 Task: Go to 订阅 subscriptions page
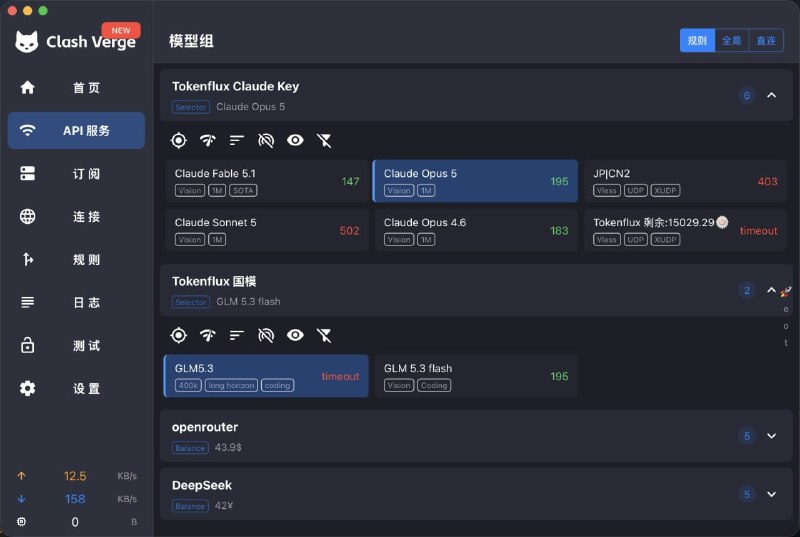click(77, 173)
